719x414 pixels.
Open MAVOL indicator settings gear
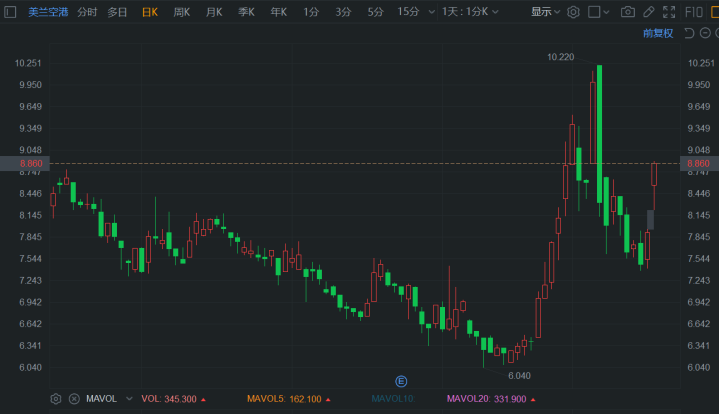click(56, 398)
